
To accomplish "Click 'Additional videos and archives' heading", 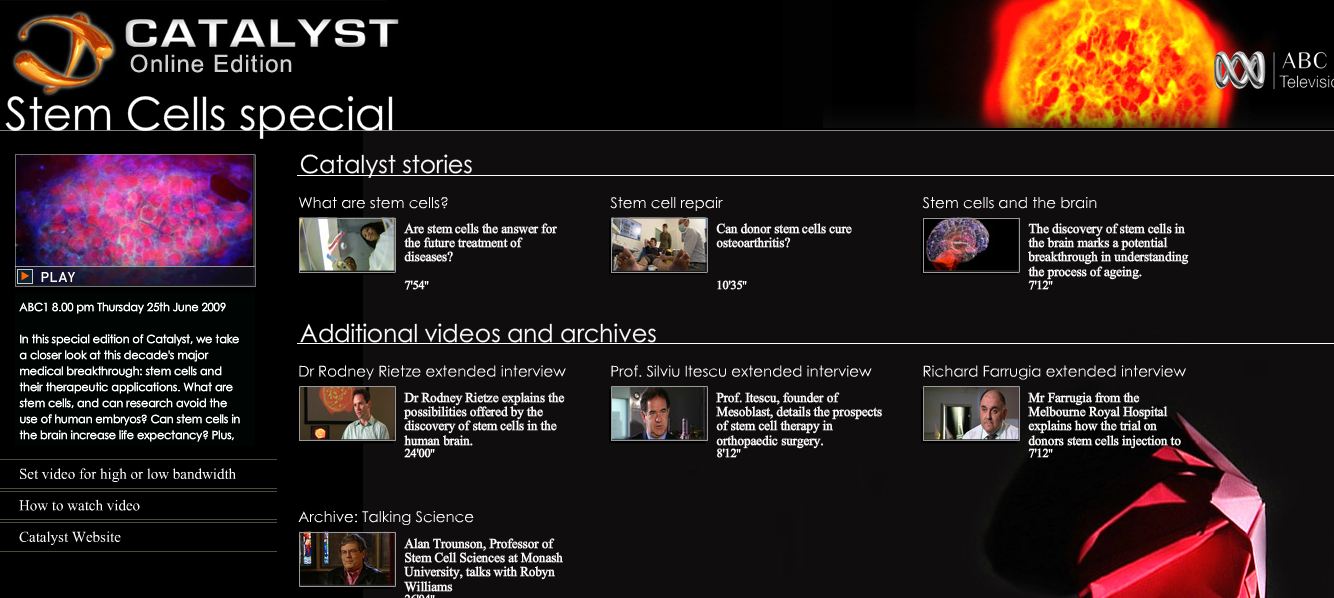I will tap(478, 333).
